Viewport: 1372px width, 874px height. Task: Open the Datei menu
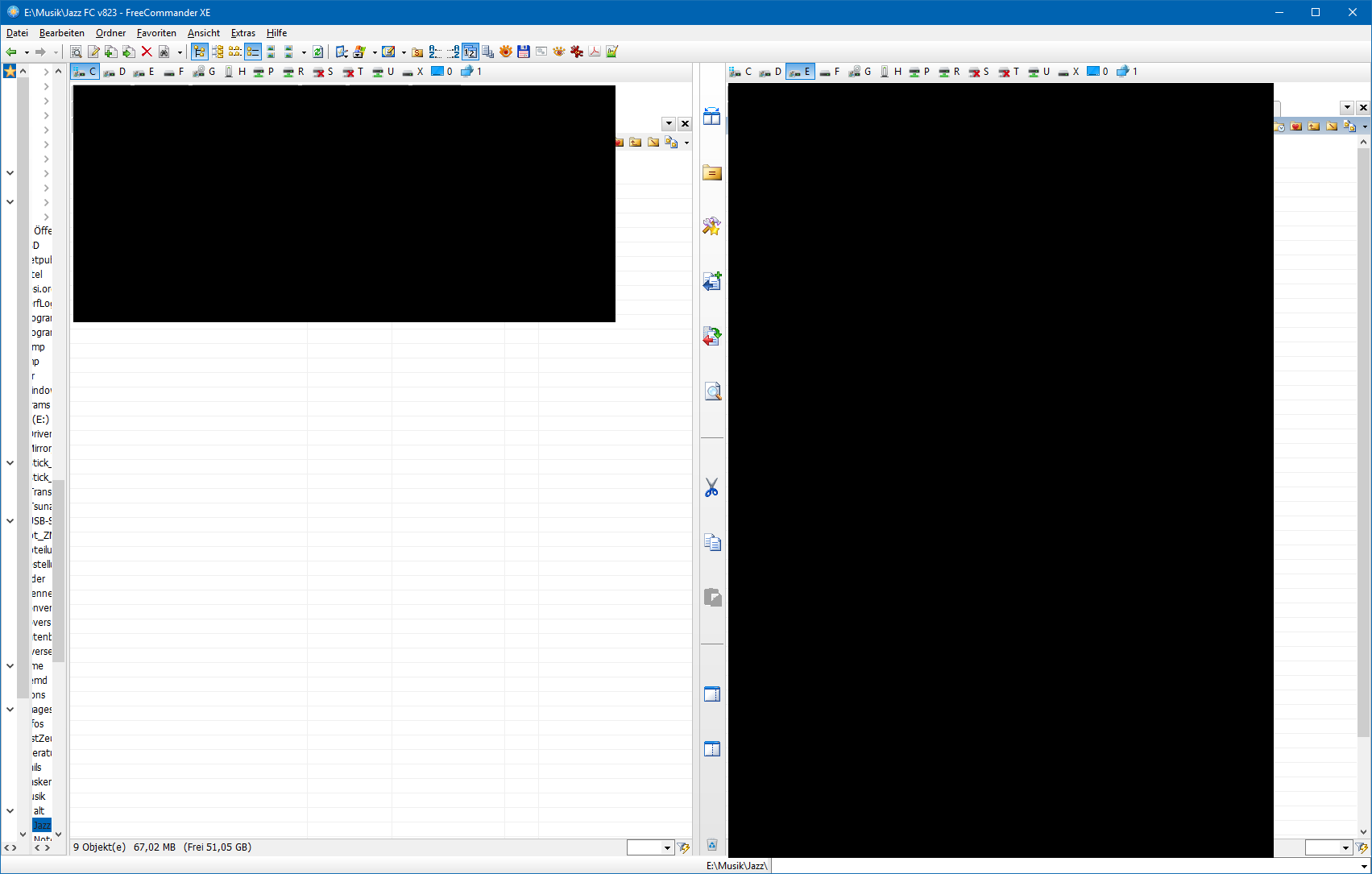point(17,33)
